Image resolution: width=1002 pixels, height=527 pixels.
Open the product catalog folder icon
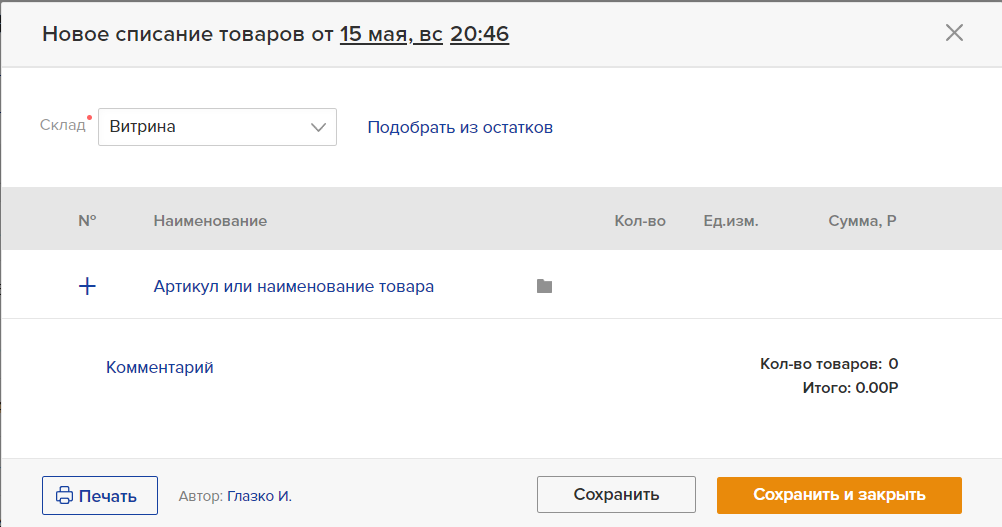[544, 286]
